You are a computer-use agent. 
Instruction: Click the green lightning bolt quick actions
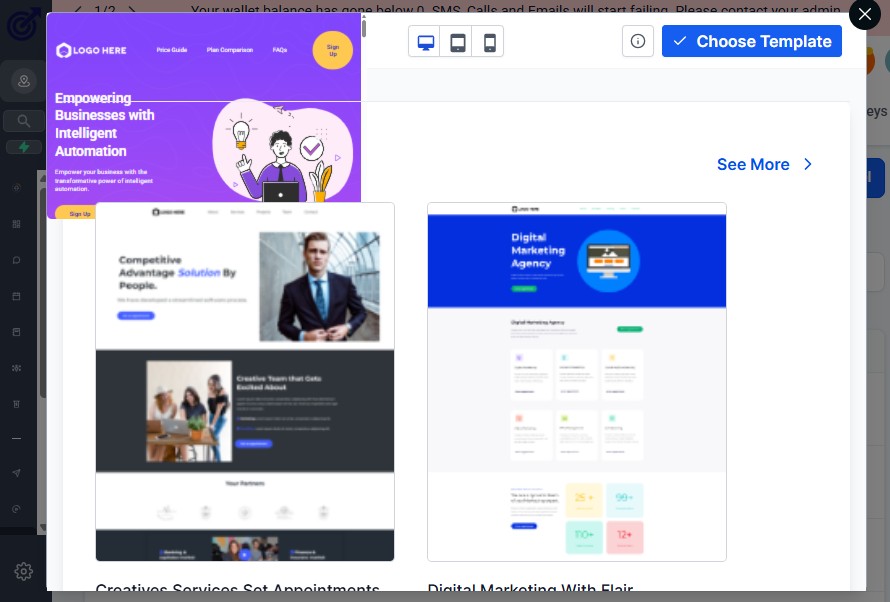(23, 148)
